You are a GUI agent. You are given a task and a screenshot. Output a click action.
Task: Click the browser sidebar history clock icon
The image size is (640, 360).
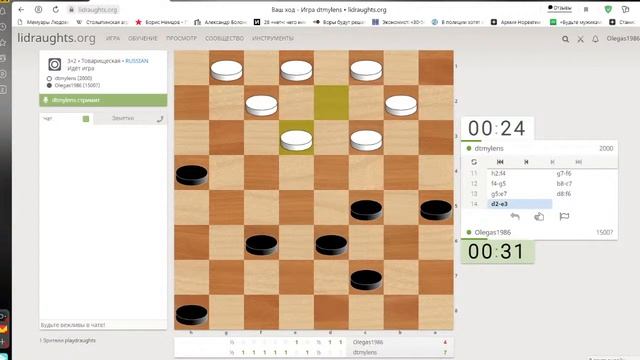tap(3, 27)
